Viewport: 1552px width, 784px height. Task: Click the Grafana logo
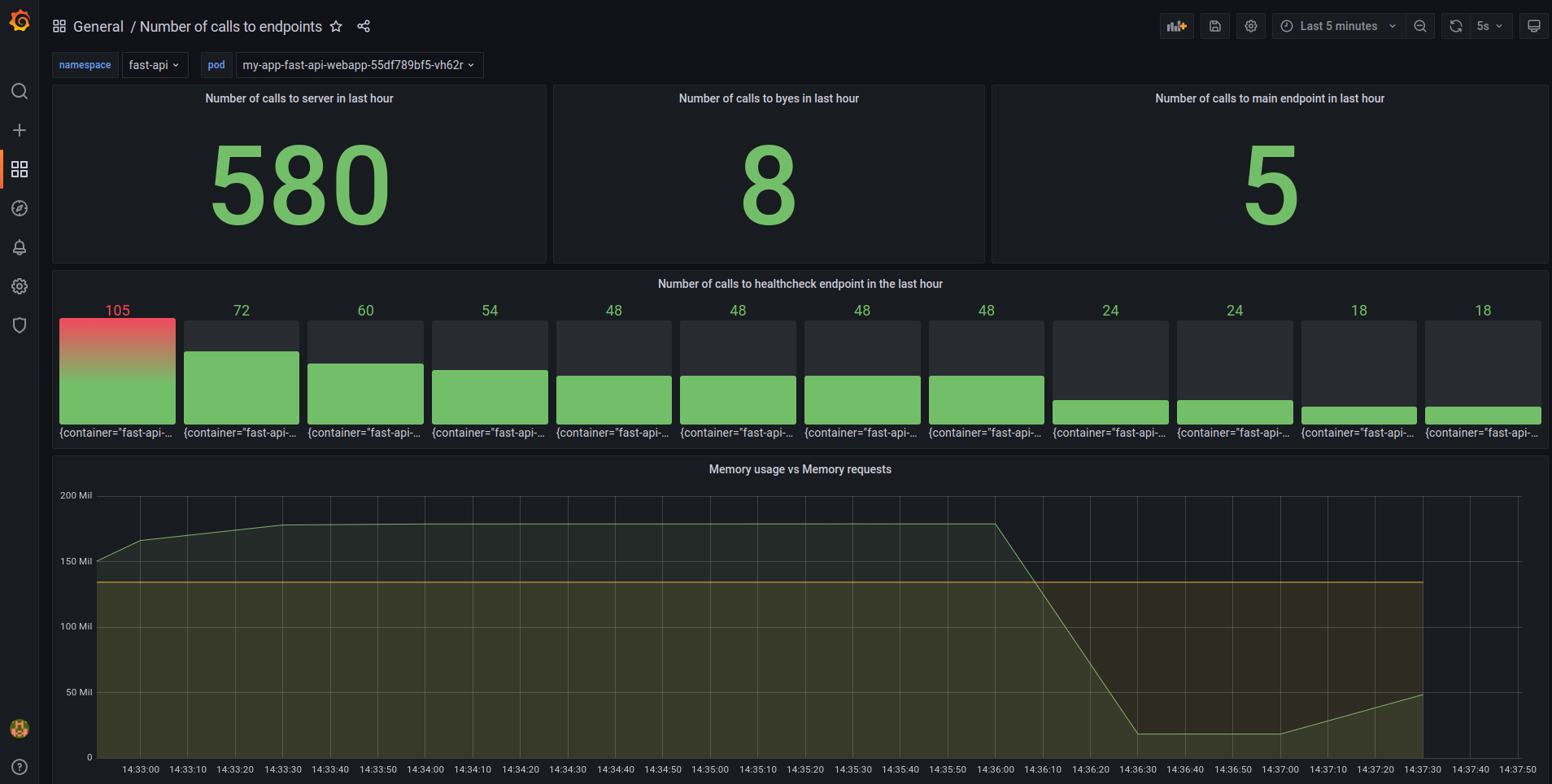(20, 21)
